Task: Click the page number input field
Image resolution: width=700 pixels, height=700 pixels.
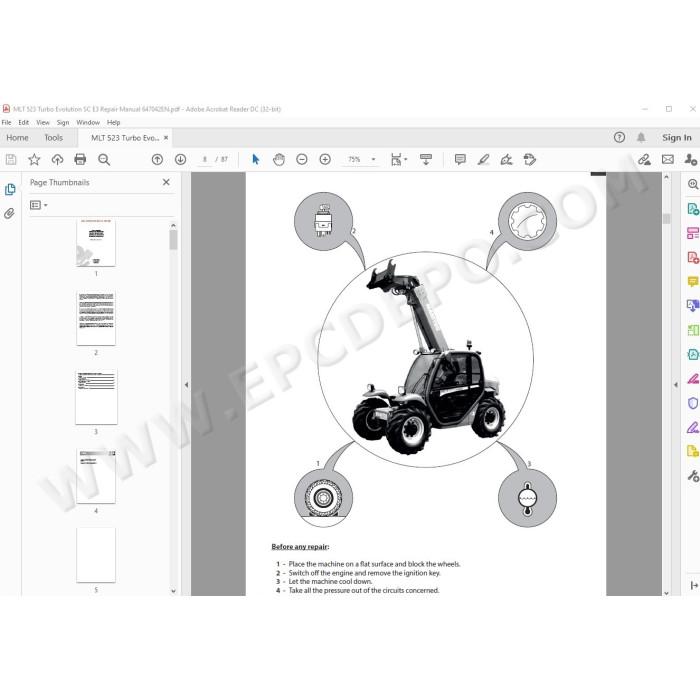Action: (204, 159)
